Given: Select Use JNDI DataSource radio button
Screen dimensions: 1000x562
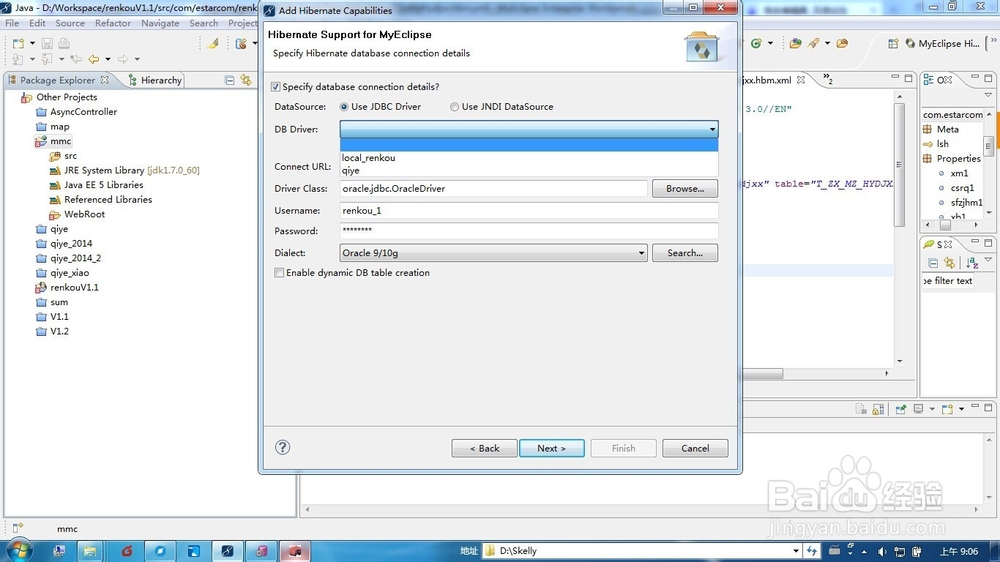Looking at the screenshot, I should [x=454, y=107].
